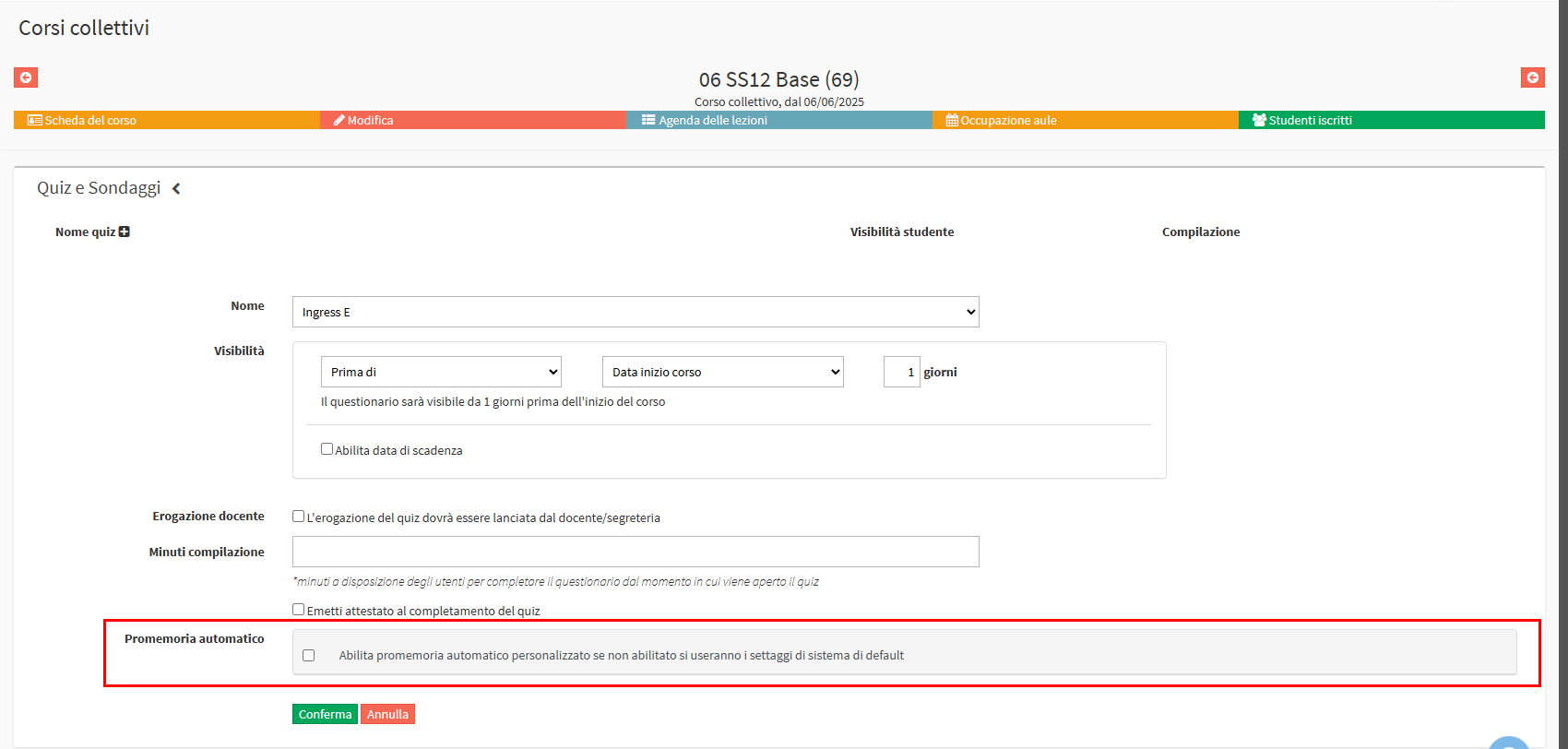The image size is (1568, 749).
Task: Click the people icon on Studenti iscritti
Action: (1259, 120)
